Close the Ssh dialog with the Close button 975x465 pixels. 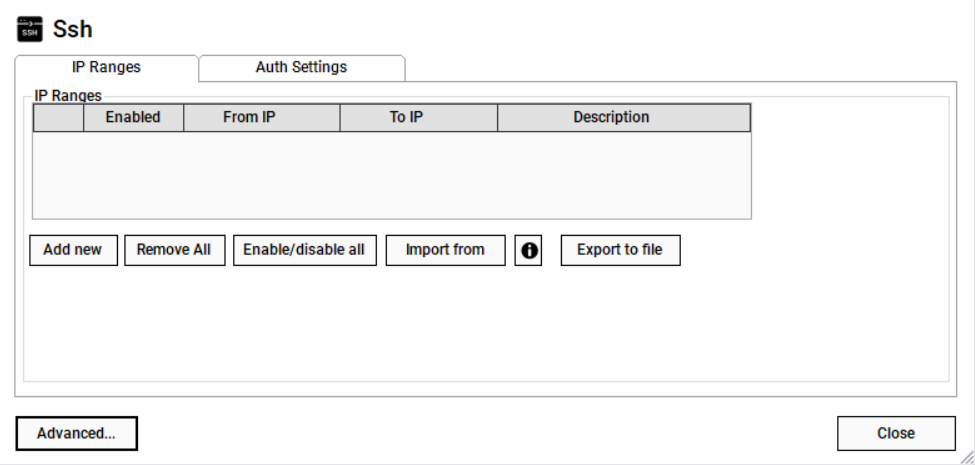tap(896, 433)
